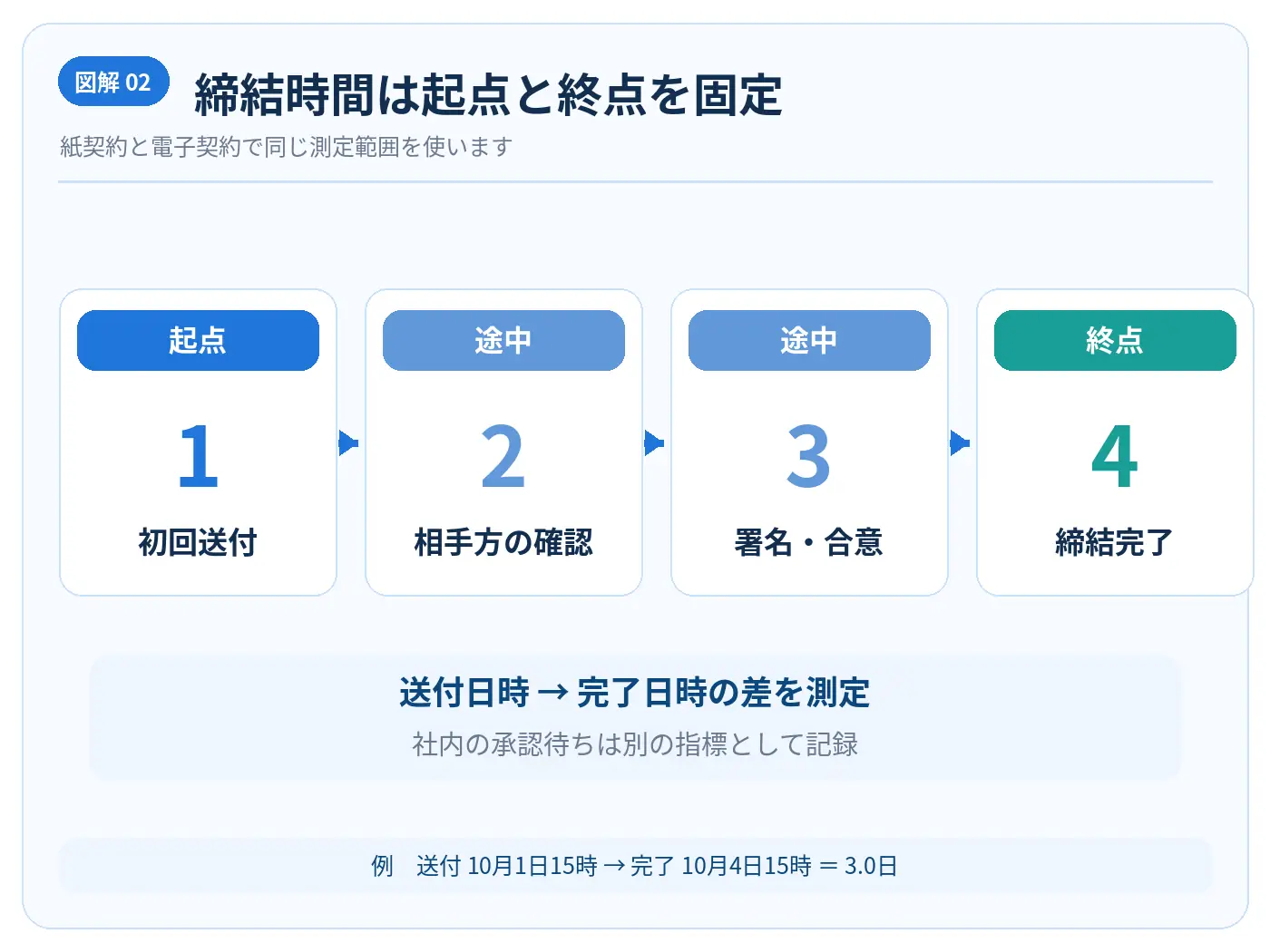Viewport: 1270px width, 952px height.
Task: Click the note 社内の承認待ちは別の指標として記録
Action: [635, 744]
